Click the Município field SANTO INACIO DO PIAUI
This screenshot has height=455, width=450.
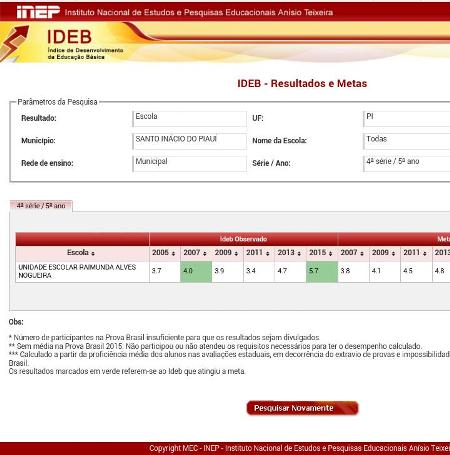click(x=189, y=141)
